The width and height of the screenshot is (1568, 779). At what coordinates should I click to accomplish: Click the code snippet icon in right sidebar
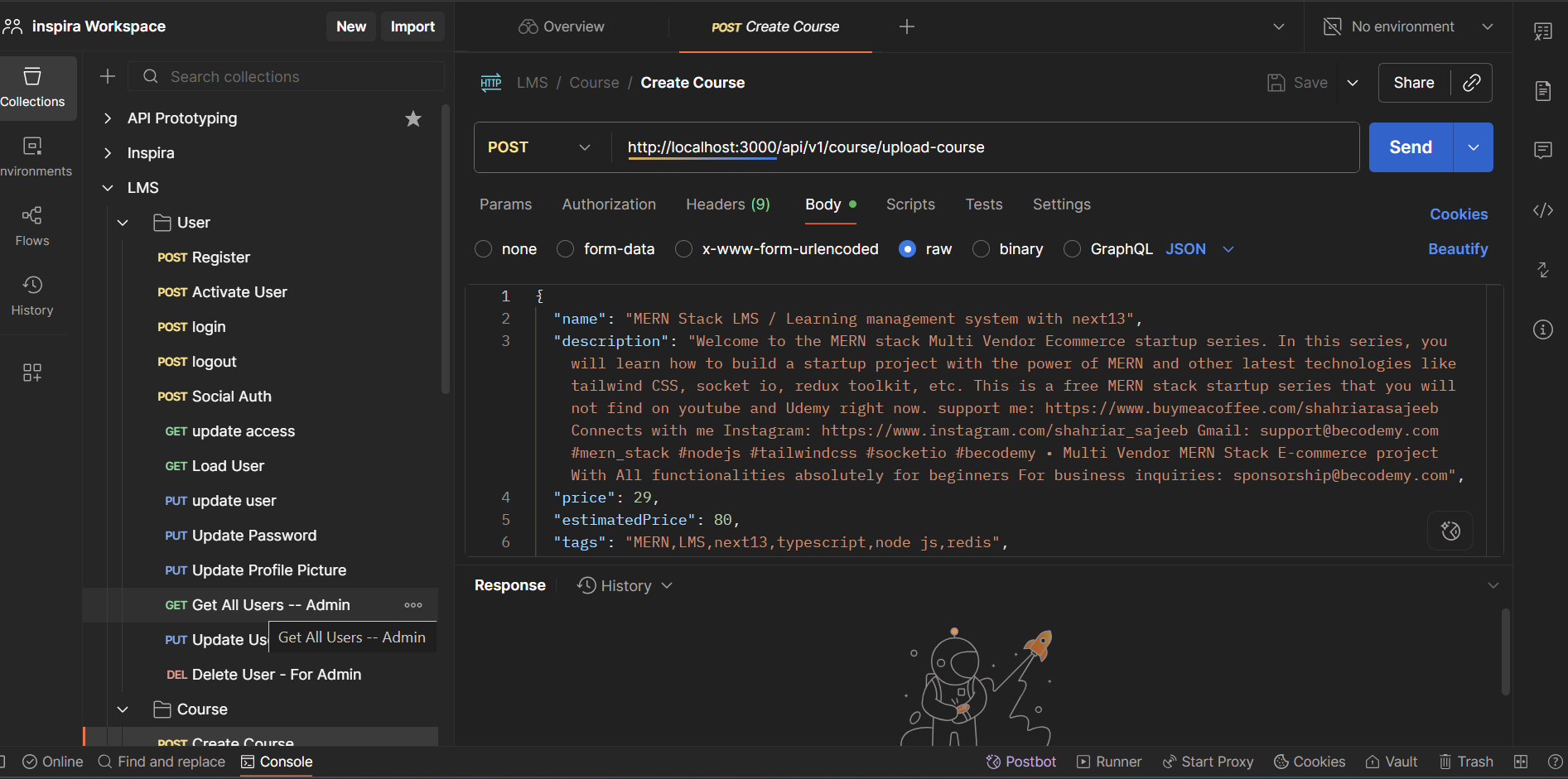point(1542,210)
